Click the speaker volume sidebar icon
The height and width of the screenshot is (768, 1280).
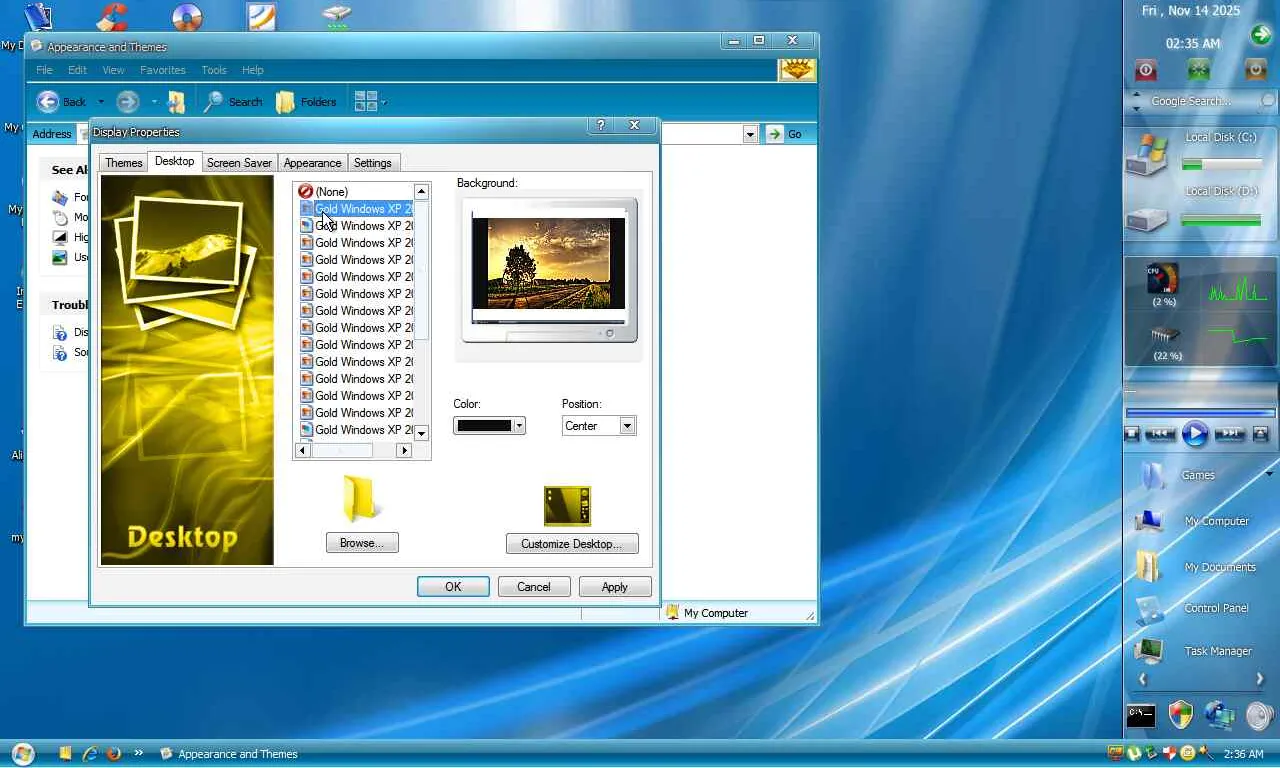click(x=1259, y=715)
